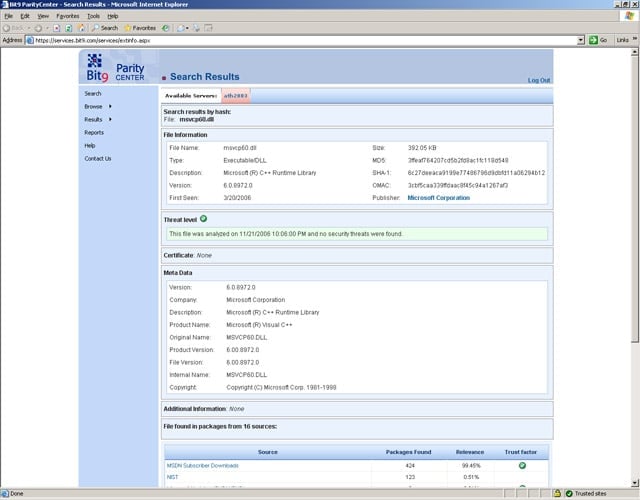Click the Source column header
This screenshot has width=640, height=500.
(268, 452)
